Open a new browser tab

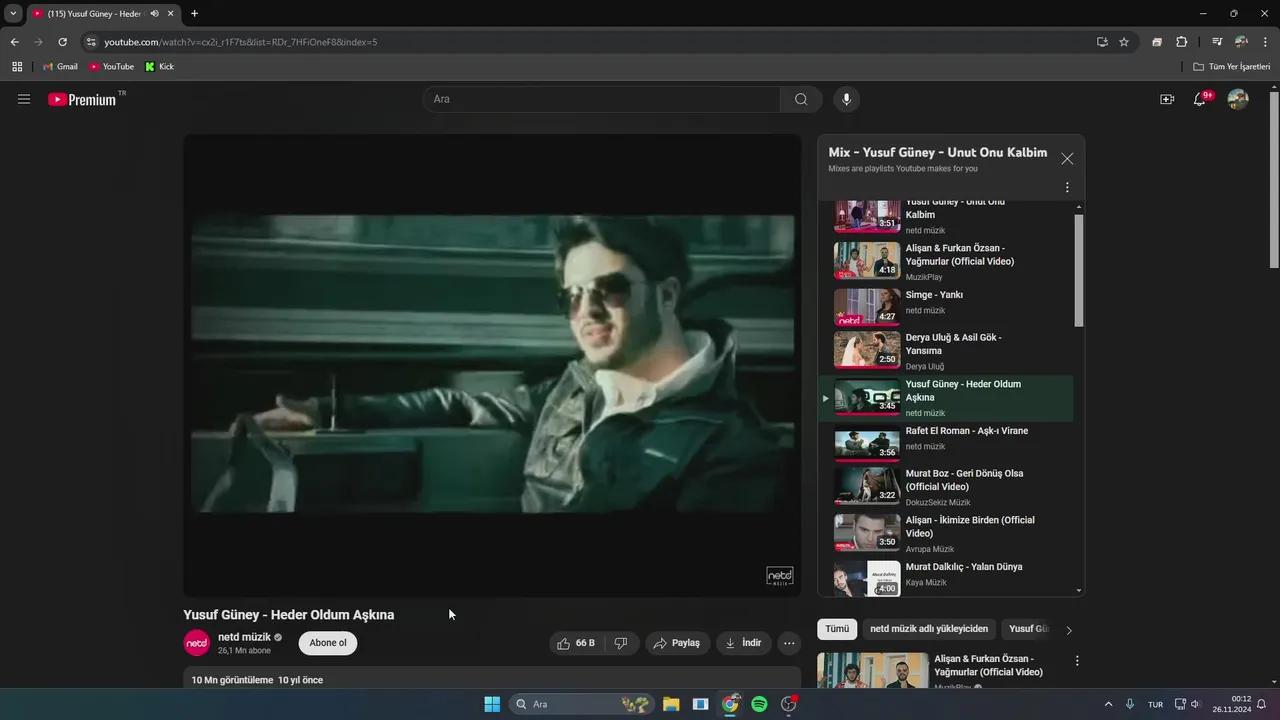tap(194, 13)
